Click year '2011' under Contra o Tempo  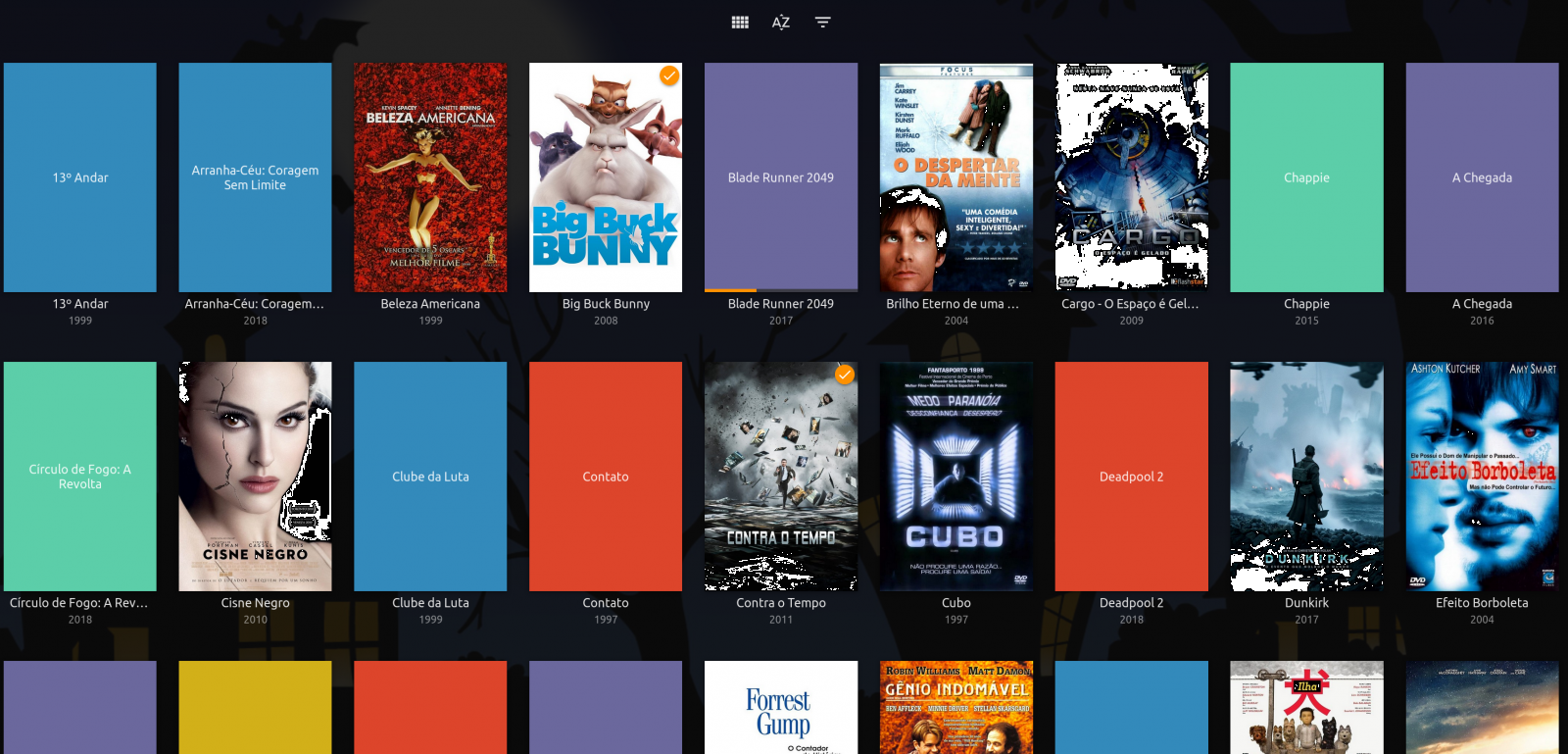tap(781, 620)
